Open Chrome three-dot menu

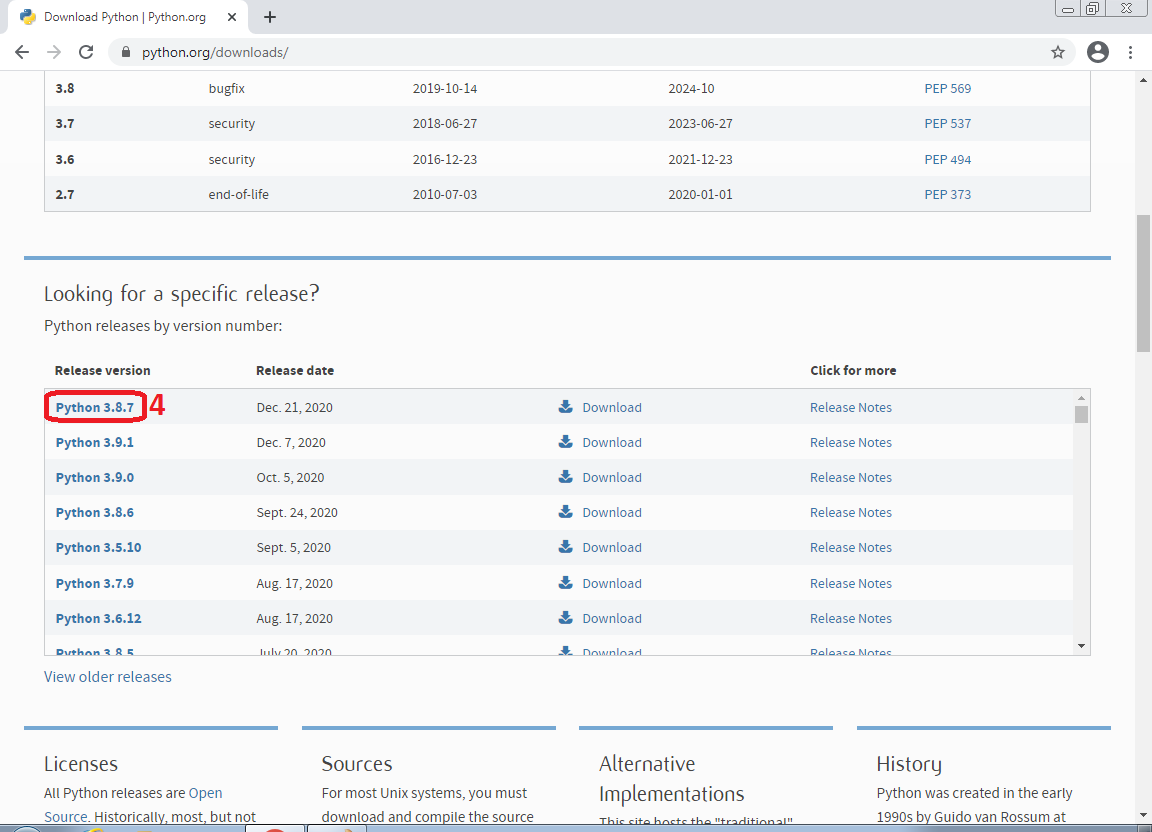pos(1131,52)
